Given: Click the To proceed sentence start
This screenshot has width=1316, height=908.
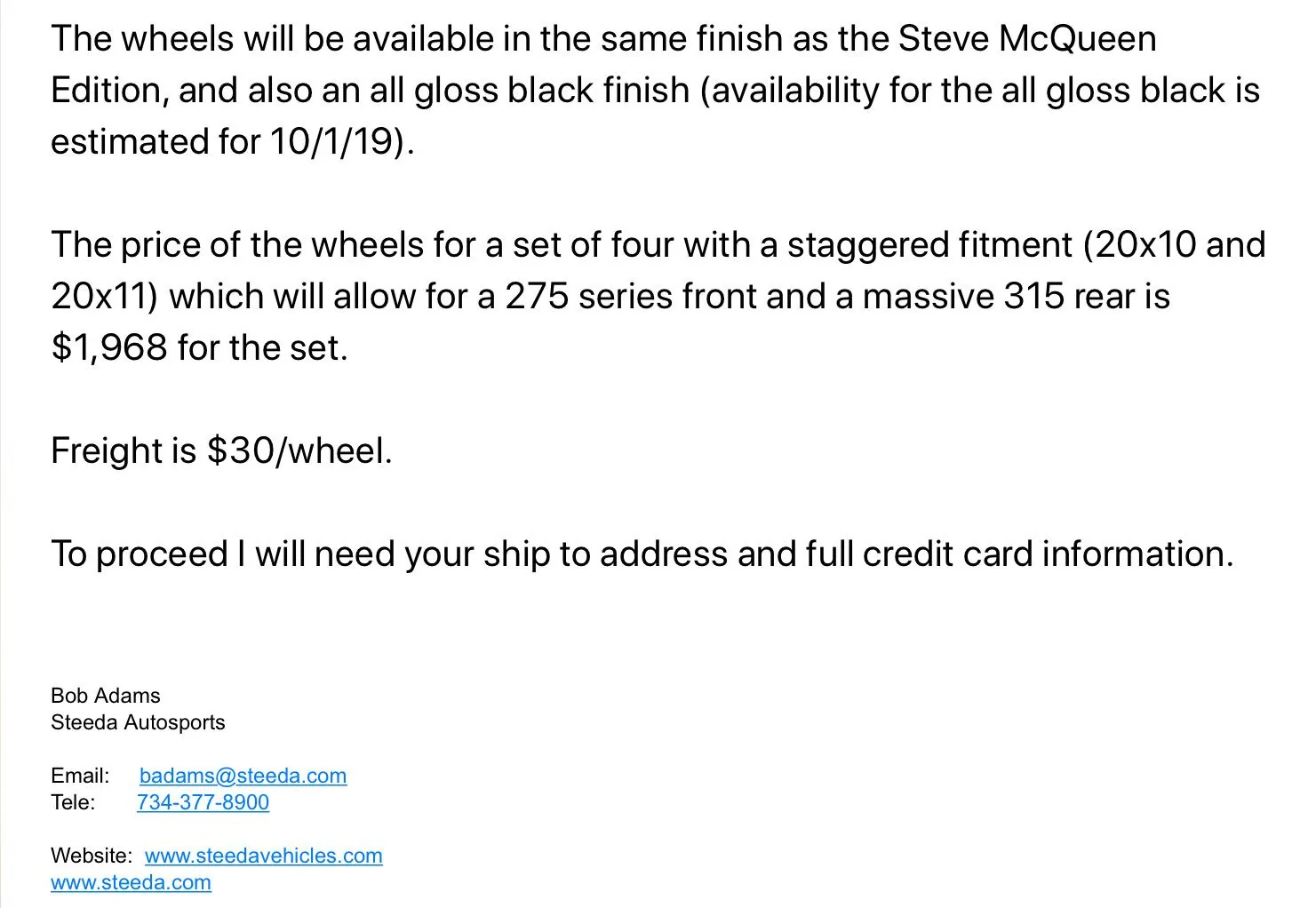Looking at the screenshot, I should click(140, 554).
